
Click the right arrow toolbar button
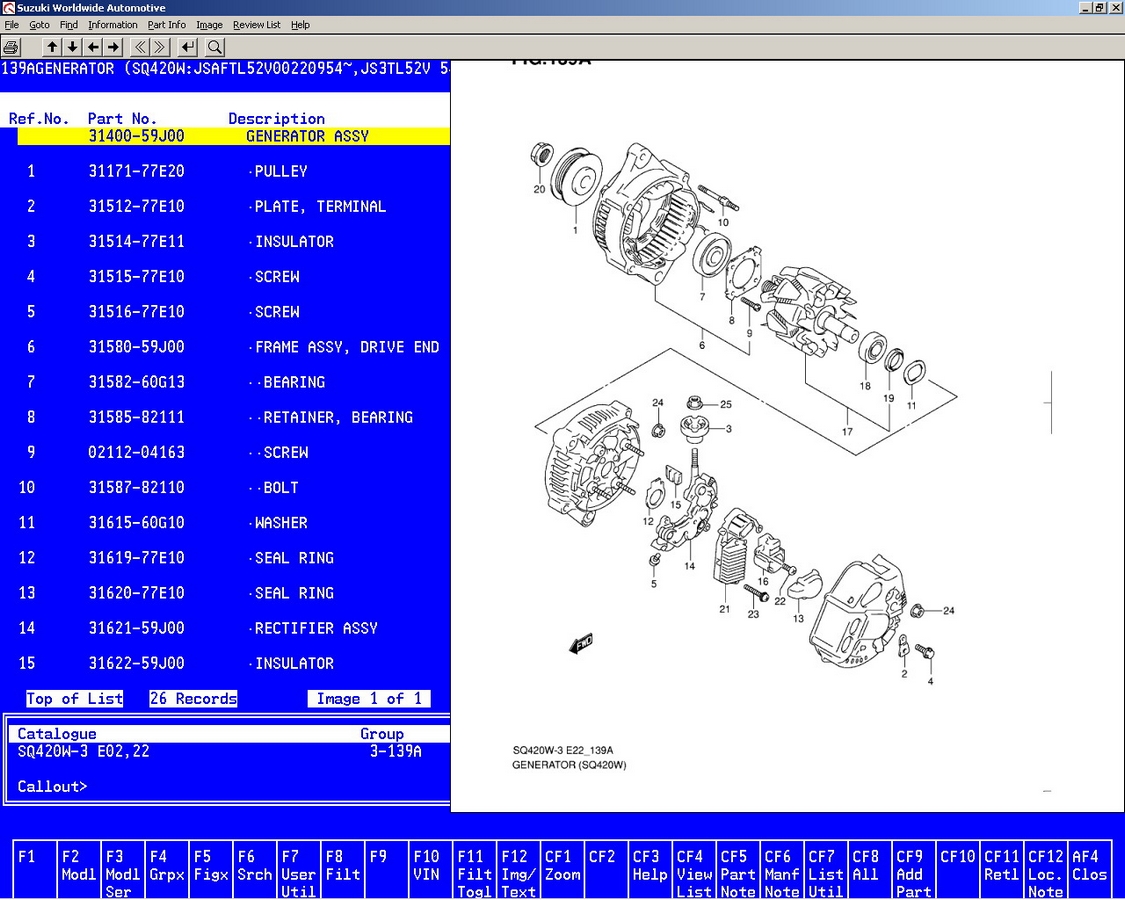pos(113,47)
